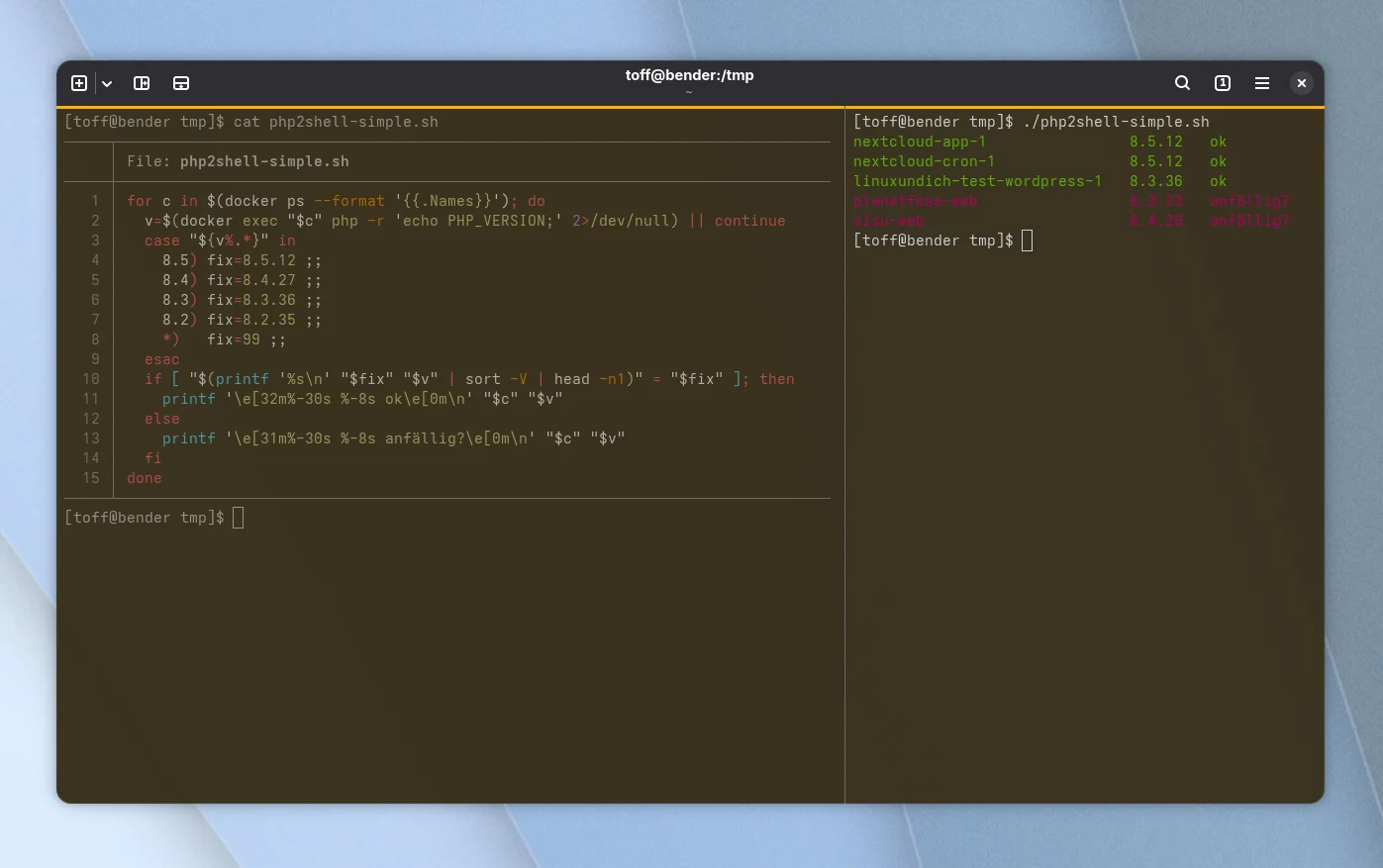The image size is (1383, 868).
Task: Click version '8.3.36' in right pane output
Action: coord(1156,181)
